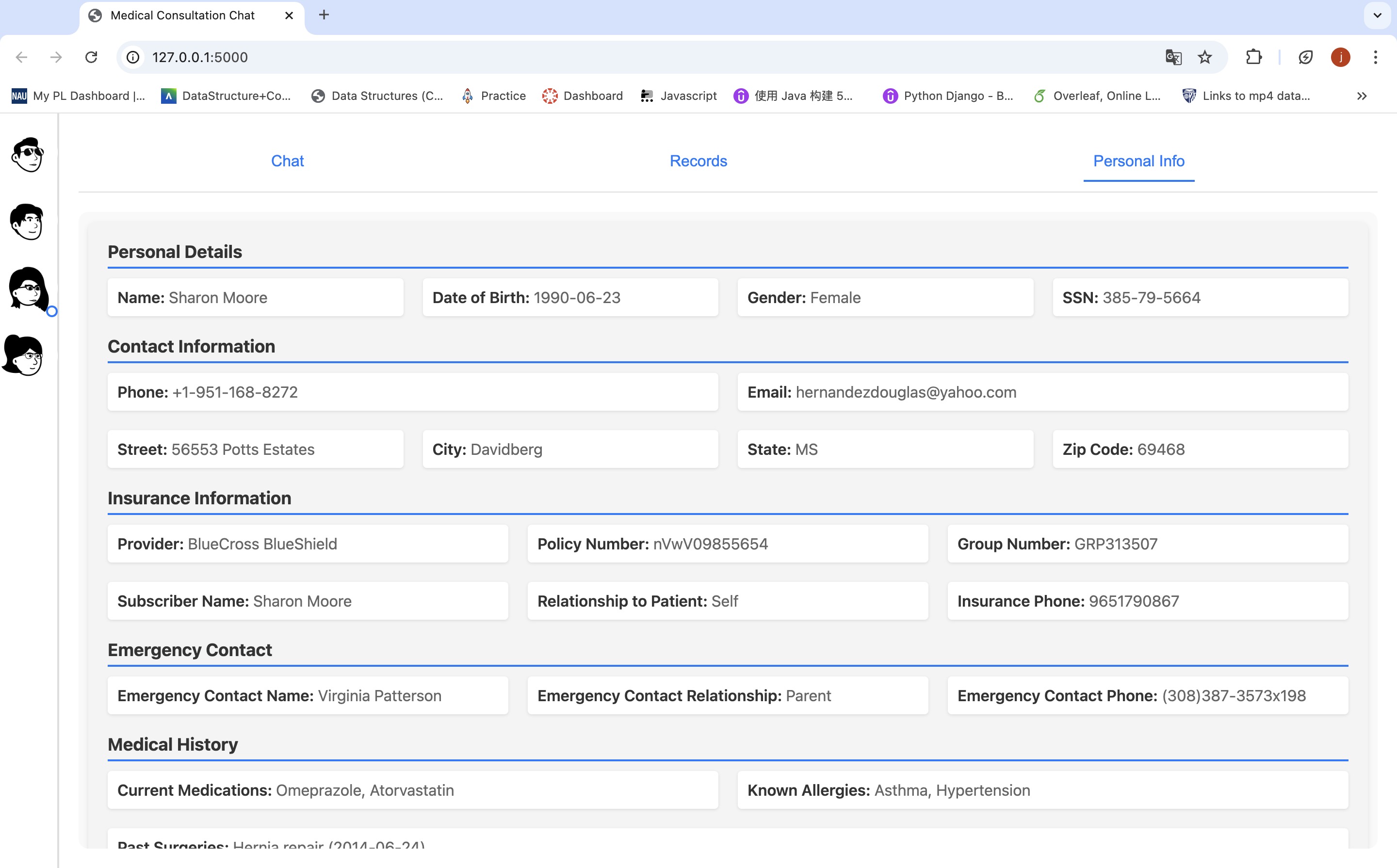Select the sunglasses man avatar
This screenshot has width=1397, height=868.
coord(27,155)
